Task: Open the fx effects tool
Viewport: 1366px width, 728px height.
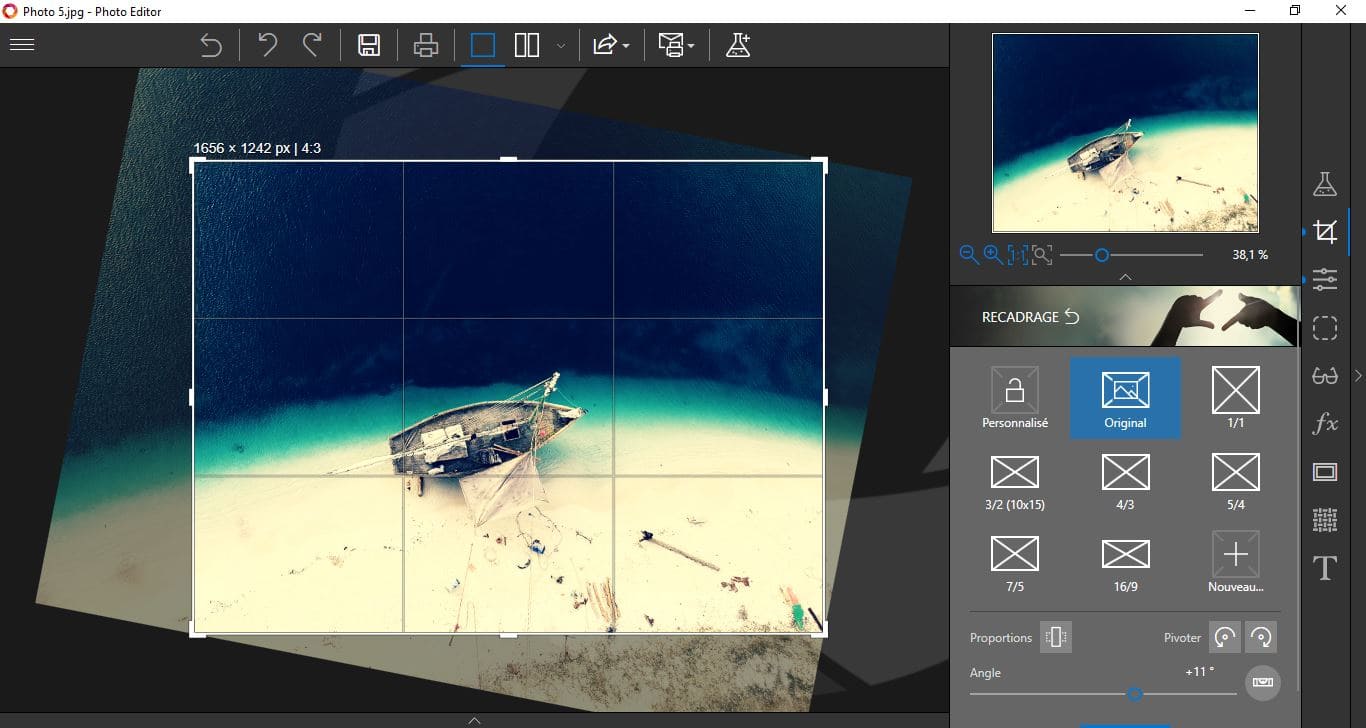Action: point(1325,424)
